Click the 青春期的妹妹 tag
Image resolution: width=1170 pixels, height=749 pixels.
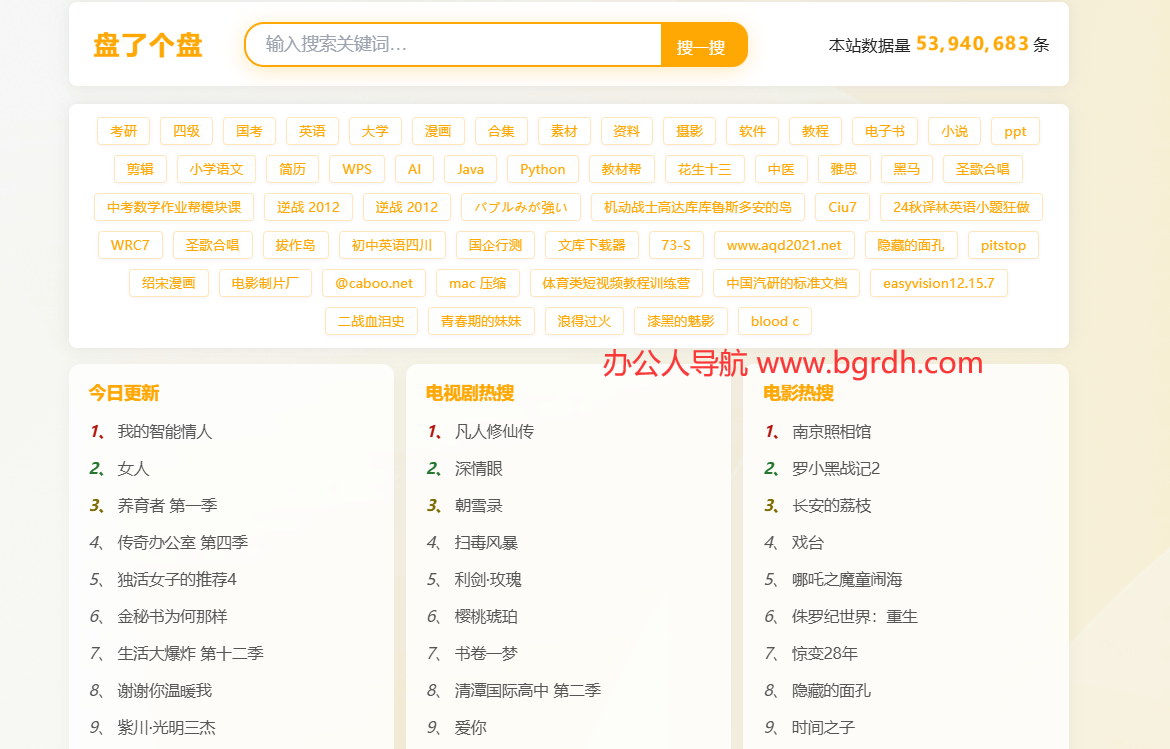point(481,322)
